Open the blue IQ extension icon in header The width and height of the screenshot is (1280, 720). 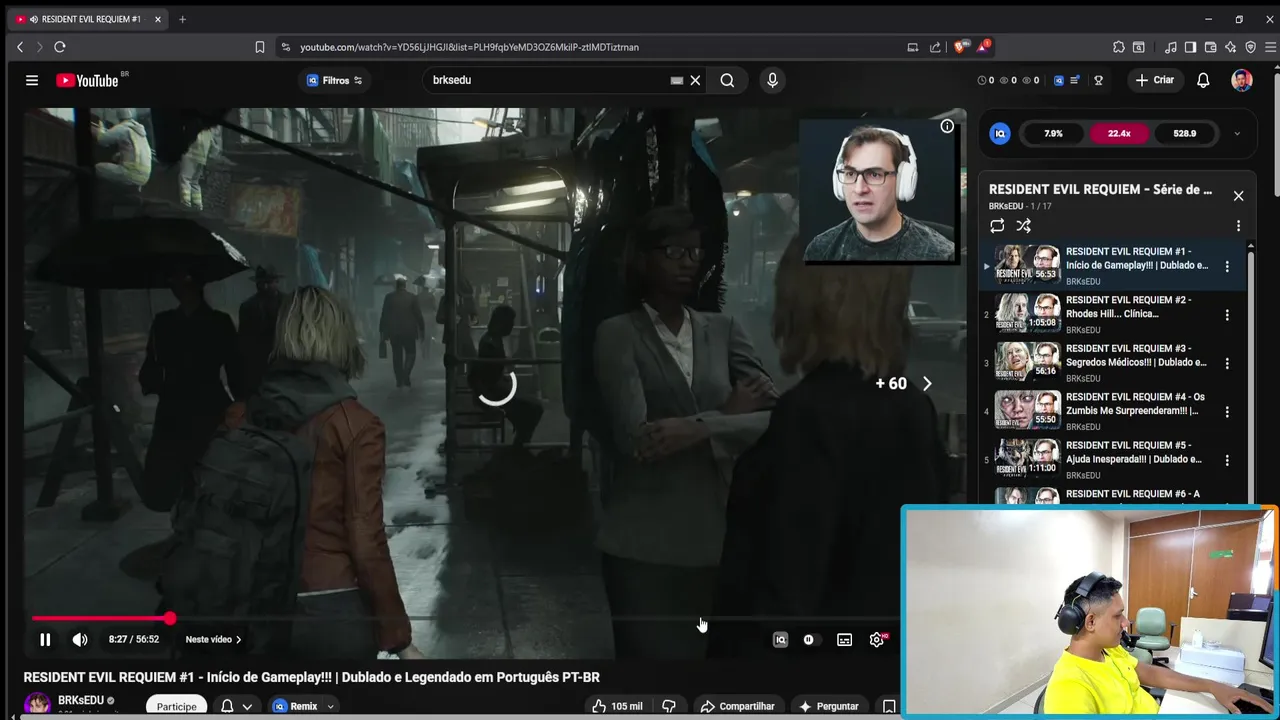(x=1059, y=80)
